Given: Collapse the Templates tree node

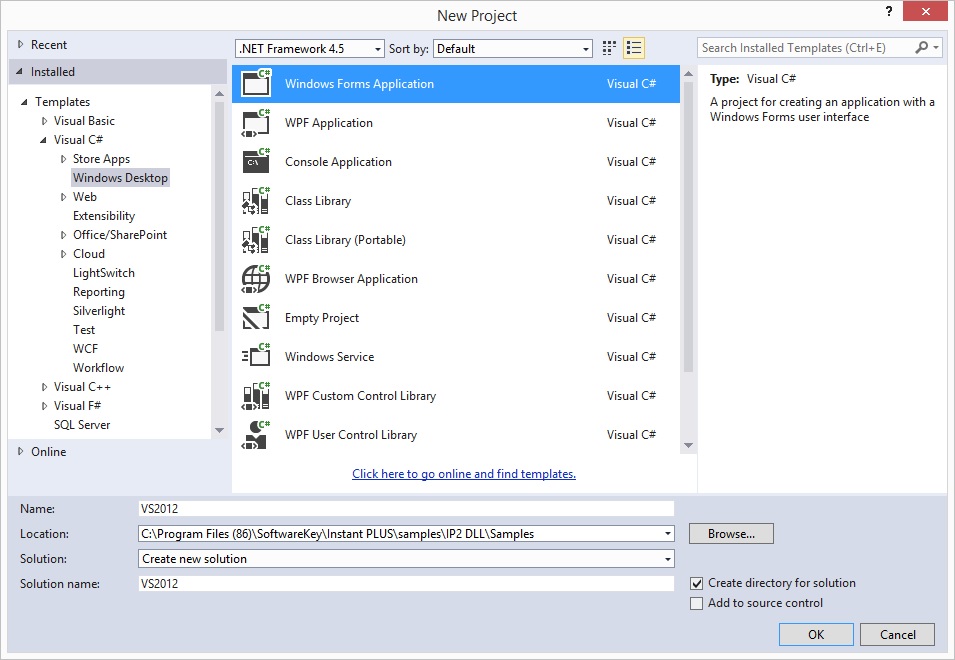Looking at the screenshot, I should (24, 102).
